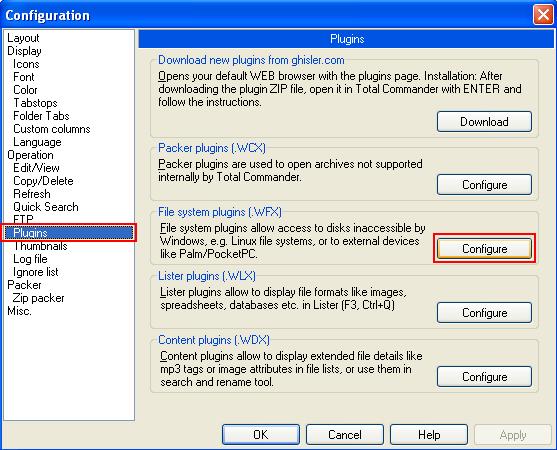Image resolution: width=557 pixels, height=450 pixels.
Task: Configure Content plugins (.WDX)
Action: [484, 376]
